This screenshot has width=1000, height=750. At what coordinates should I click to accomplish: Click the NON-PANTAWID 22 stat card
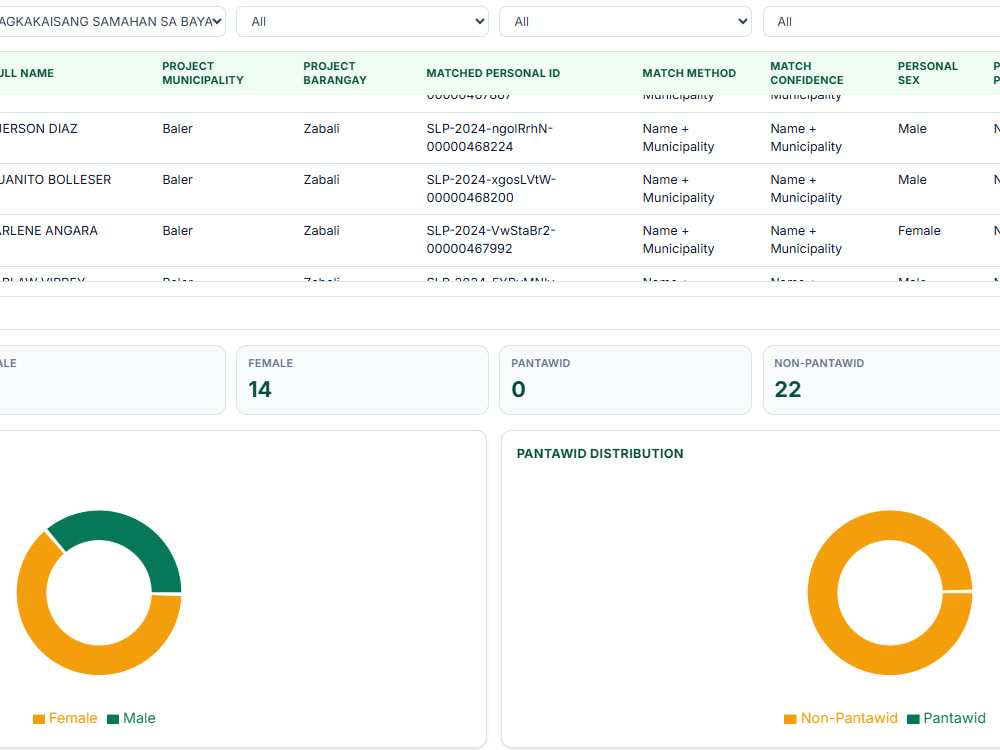tap(881, 380)
